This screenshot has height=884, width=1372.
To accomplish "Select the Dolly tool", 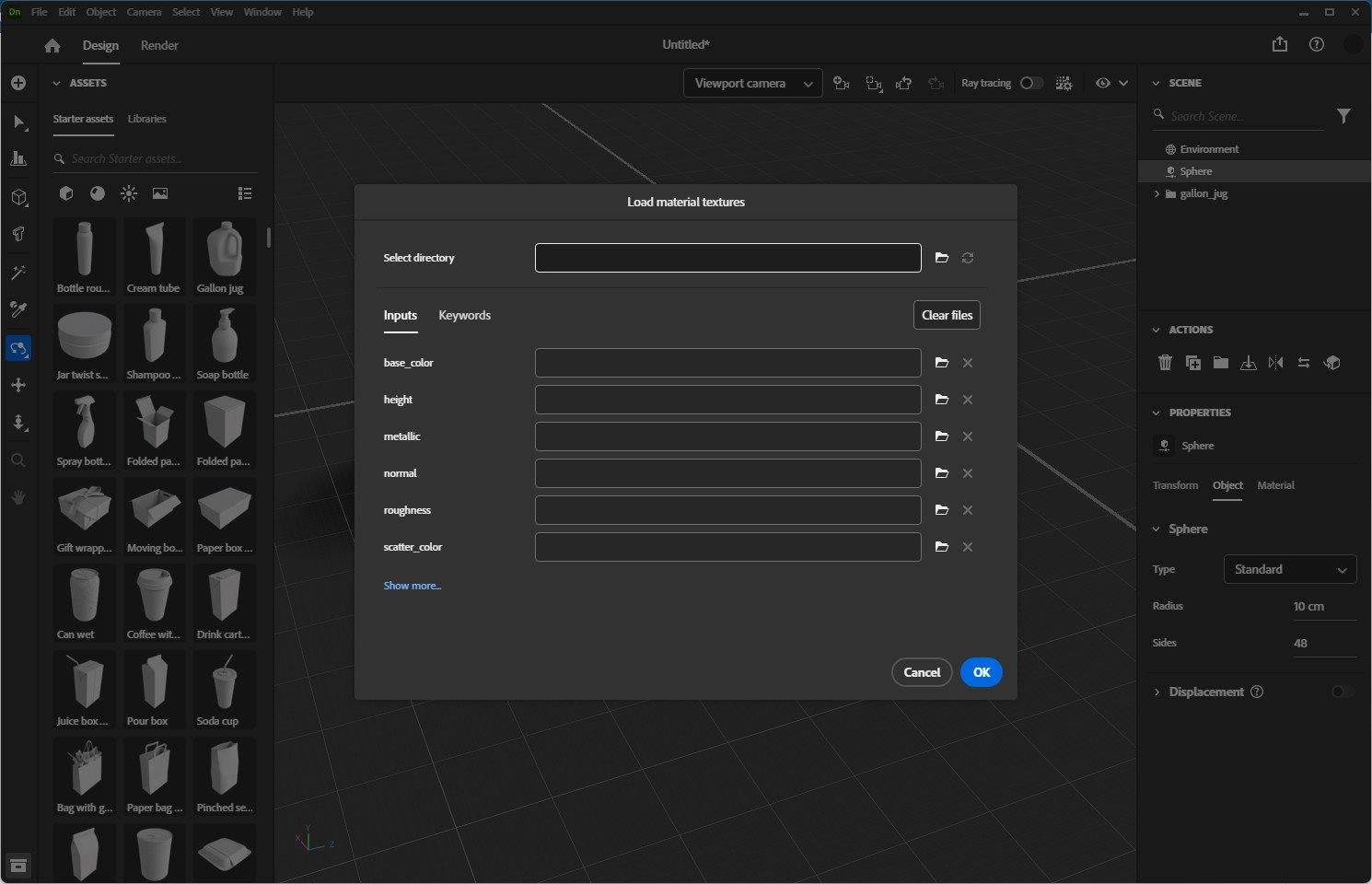I will coord(18,423).
